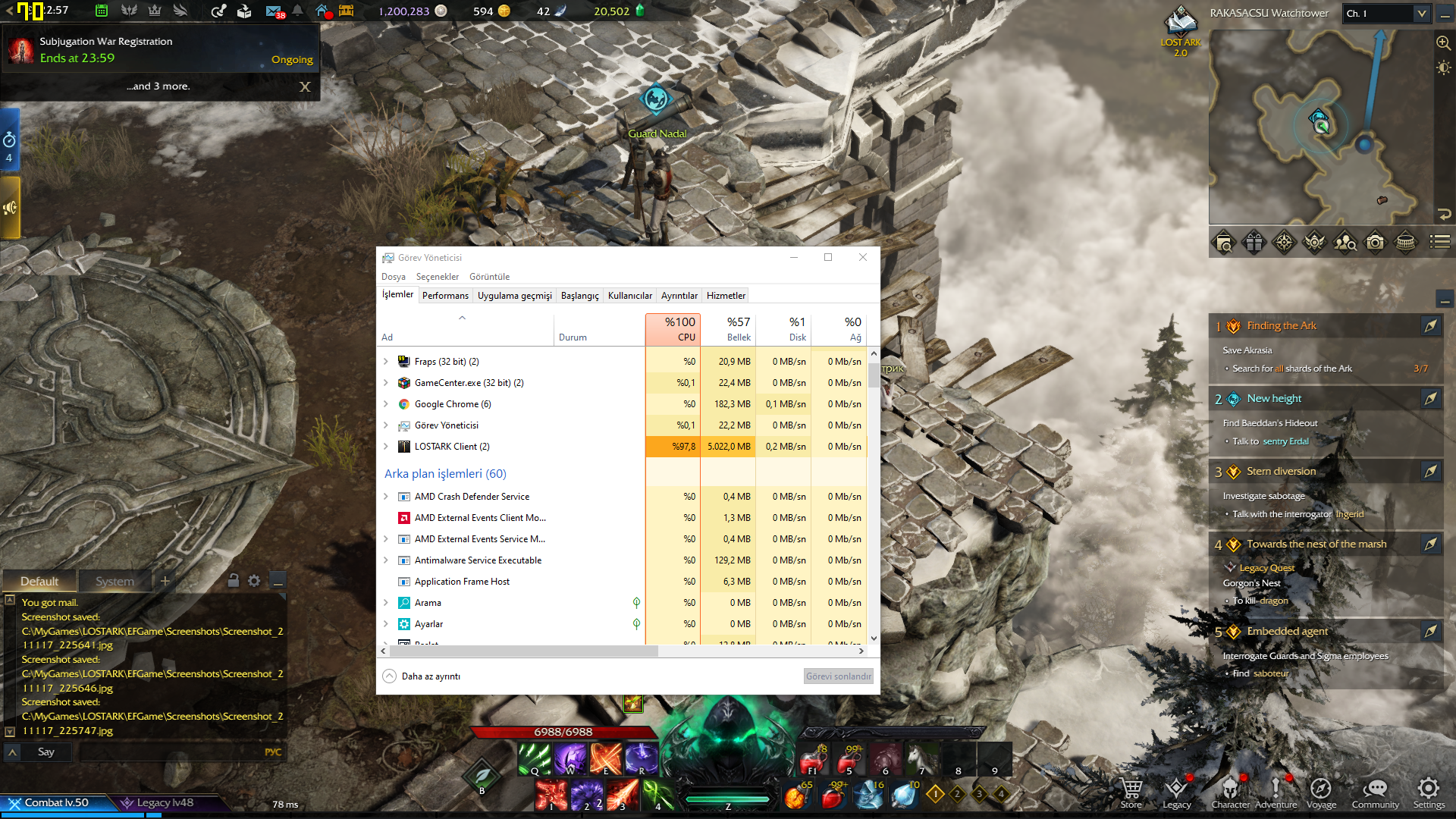The width and height of the screenshot is (1456, 819).
Task: Toggle the minimap brightness icon
Action: point(1443,68)
